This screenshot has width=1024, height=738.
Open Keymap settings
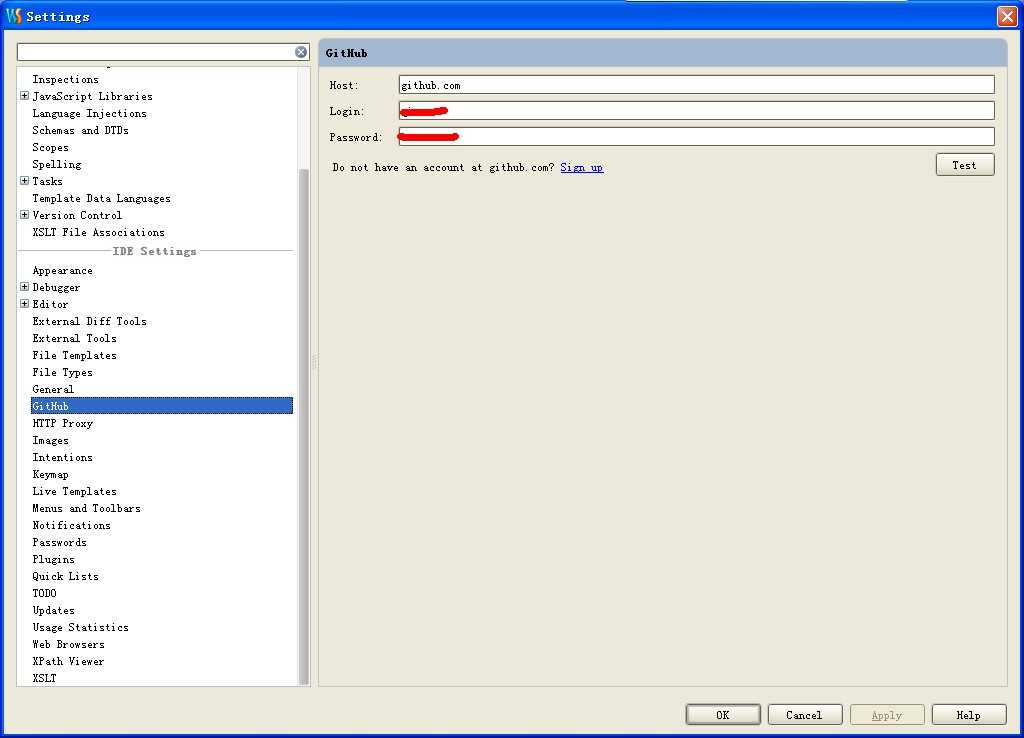pos(50,474)
